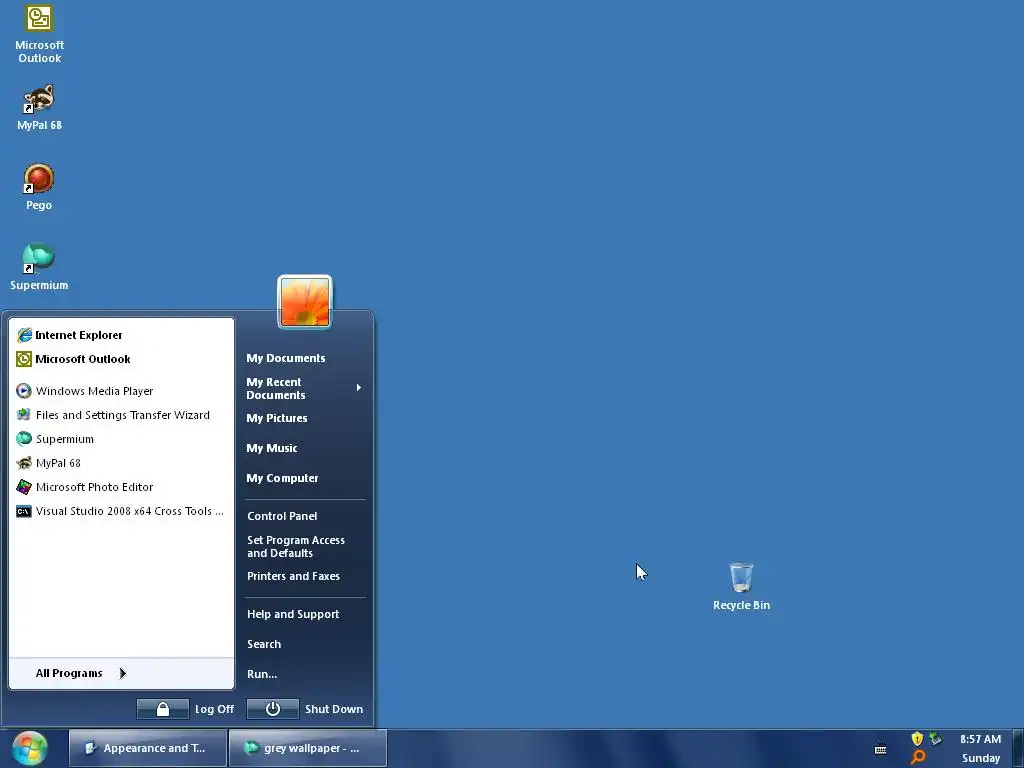Open My Pictures

coord(277,419)
